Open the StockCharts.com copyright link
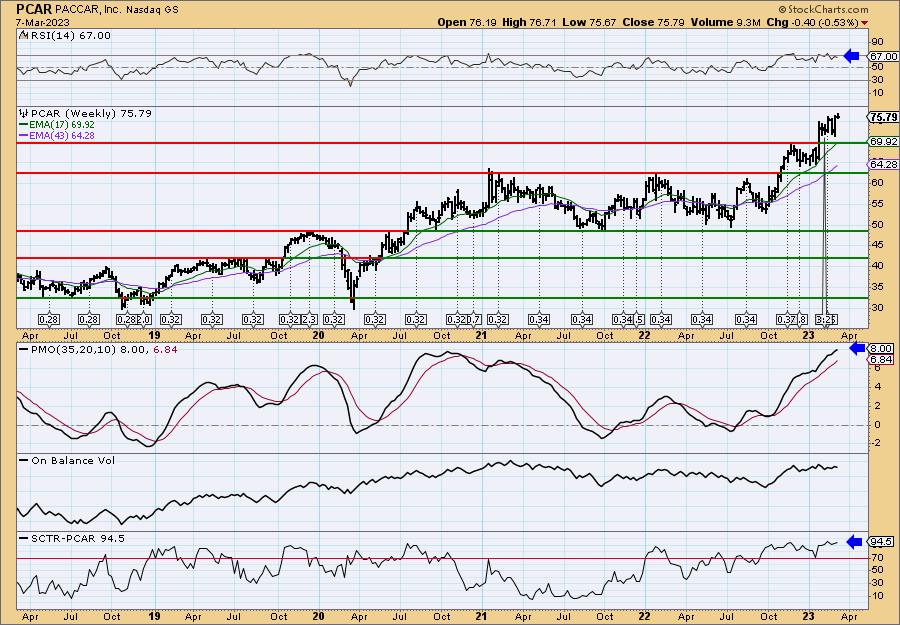 click(x=824, y=9)
